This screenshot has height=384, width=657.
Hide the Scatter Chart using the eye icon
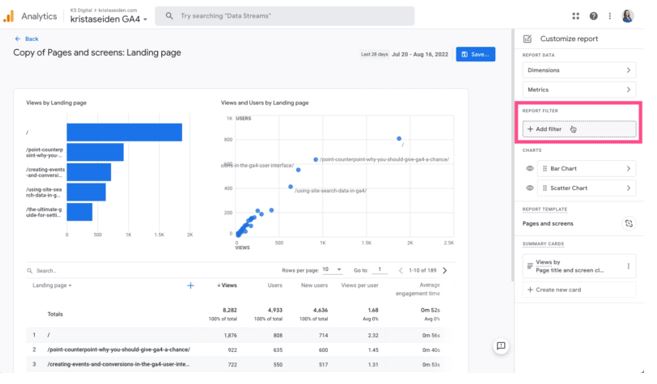[530, 188]
